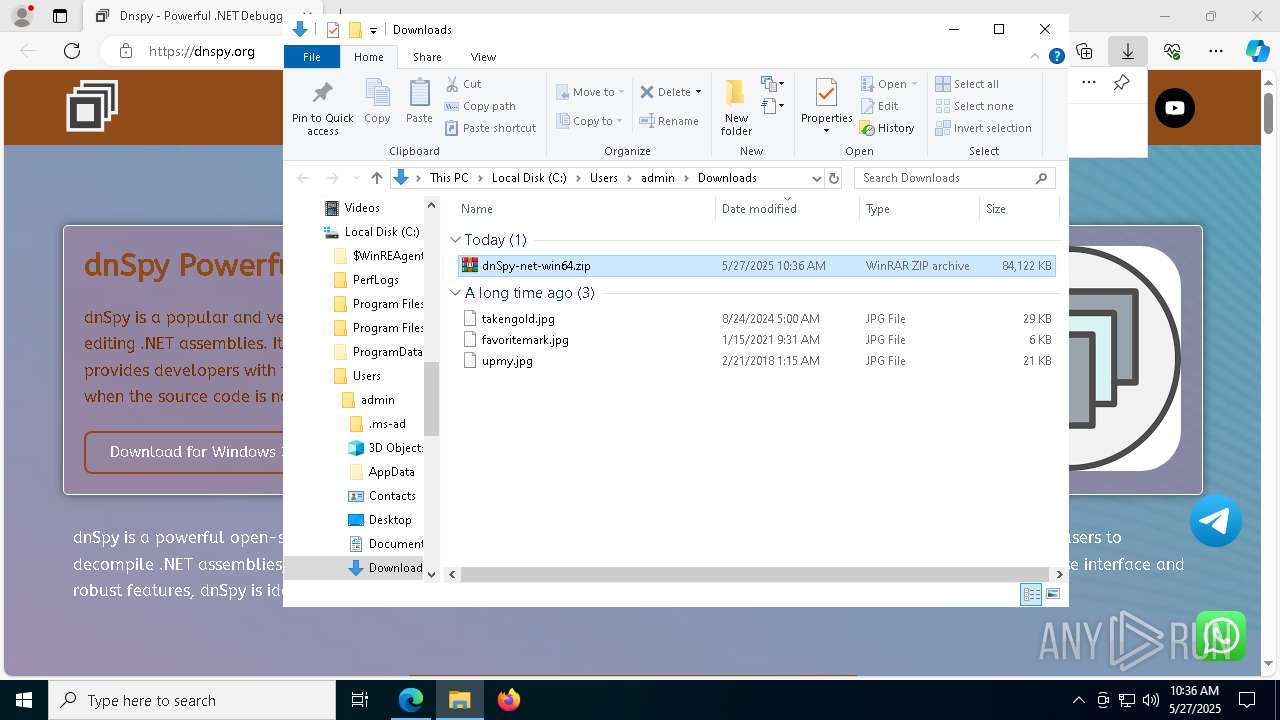This screenshot has height=720, width=1280.
Task: Switch to the View ribbon tab
Action: 483,57
